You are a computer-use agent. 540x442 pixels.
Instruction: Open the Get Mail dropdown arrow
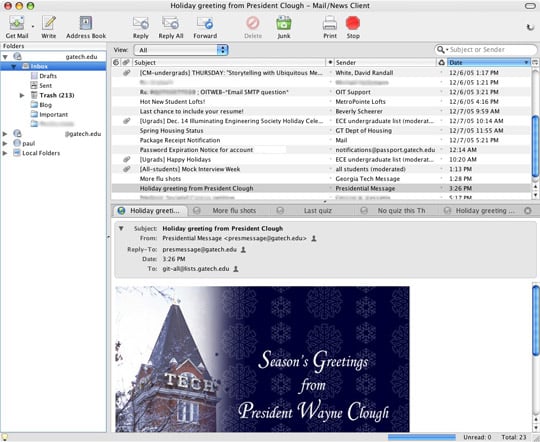point(33,26)
